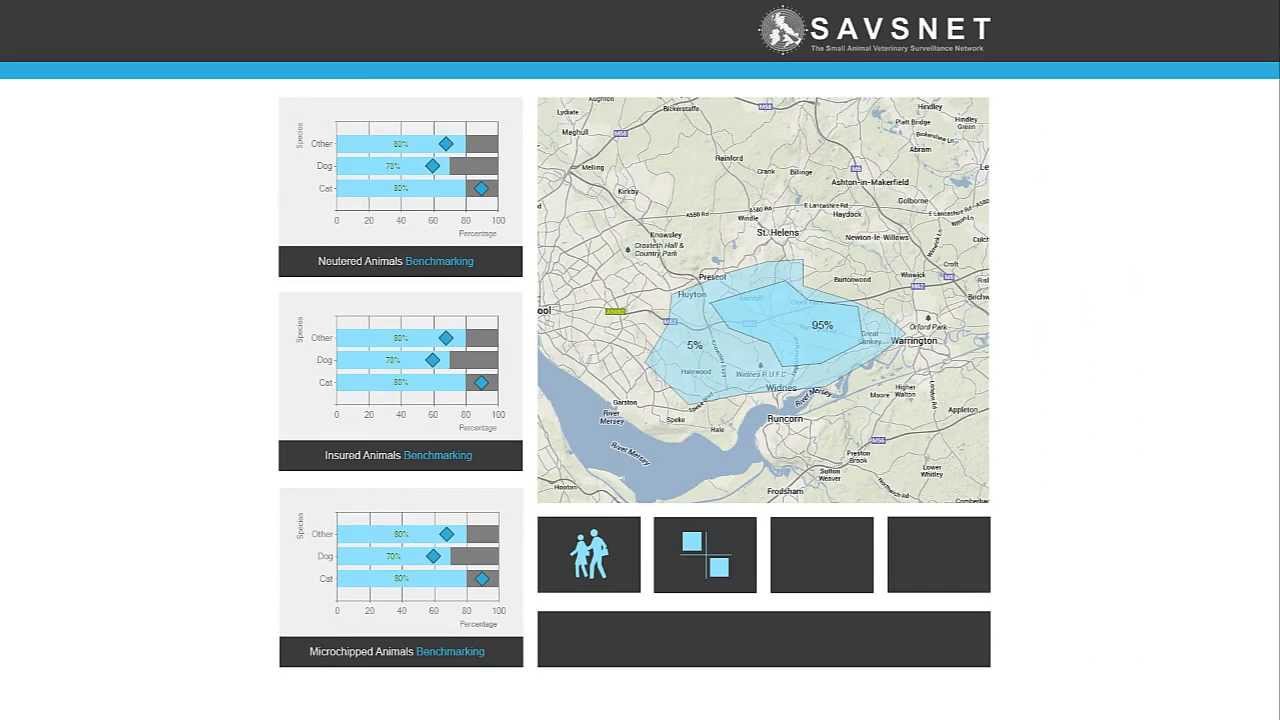This screenshot has width=1280, height=720.
Task: Click the Insured Animals caption text
Action: 363,455
